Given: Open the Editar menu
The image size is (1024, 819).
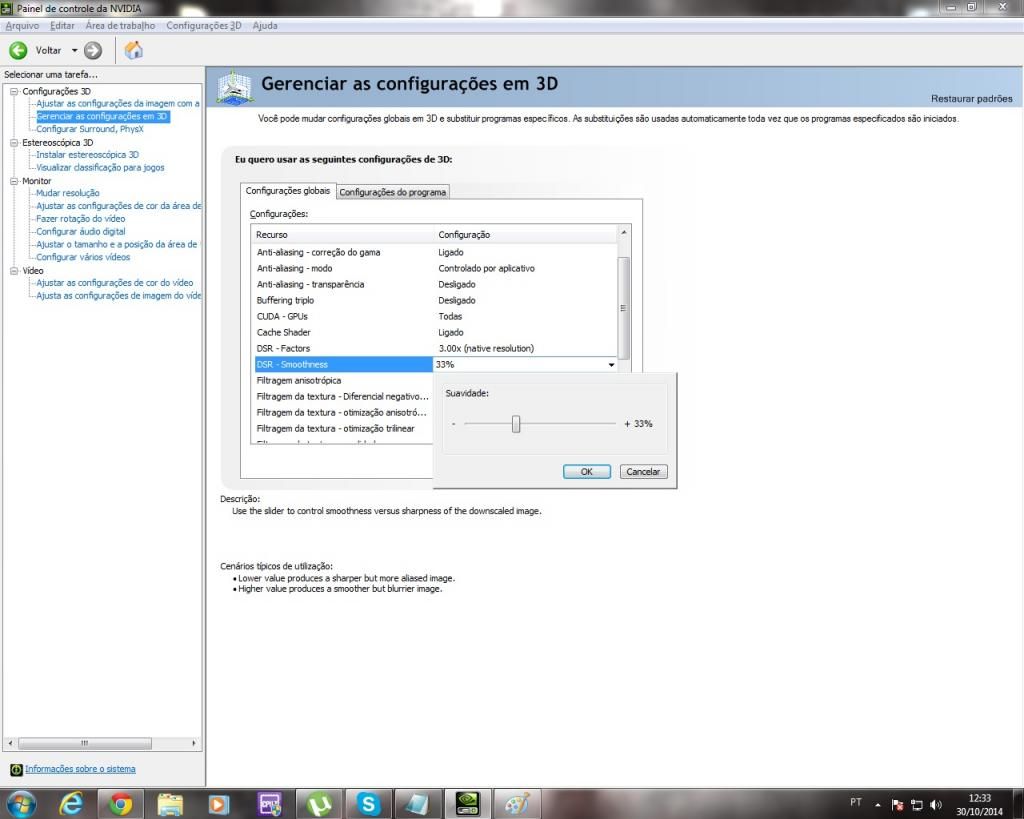Looking at the screenshot, I should [x=62, y=25].
